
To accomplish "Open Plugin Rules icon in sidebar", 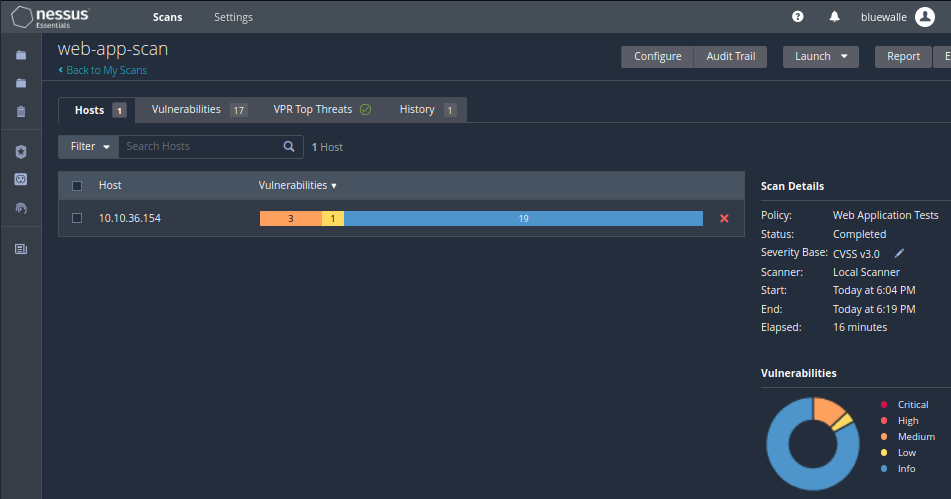I will point(21,179).
